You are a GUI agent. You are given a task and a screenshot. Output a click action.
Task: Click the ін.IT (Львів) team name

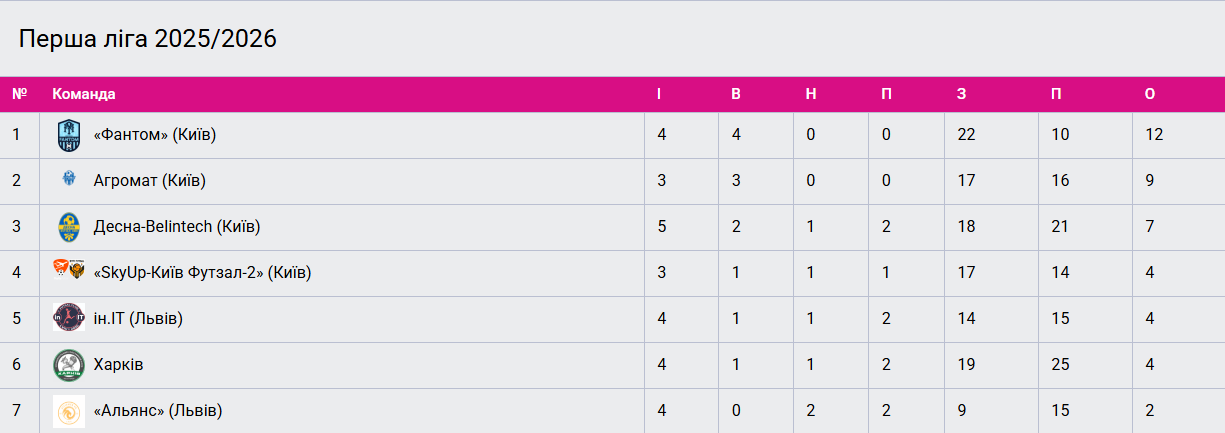pyautogui.click(x=138, y=319)
